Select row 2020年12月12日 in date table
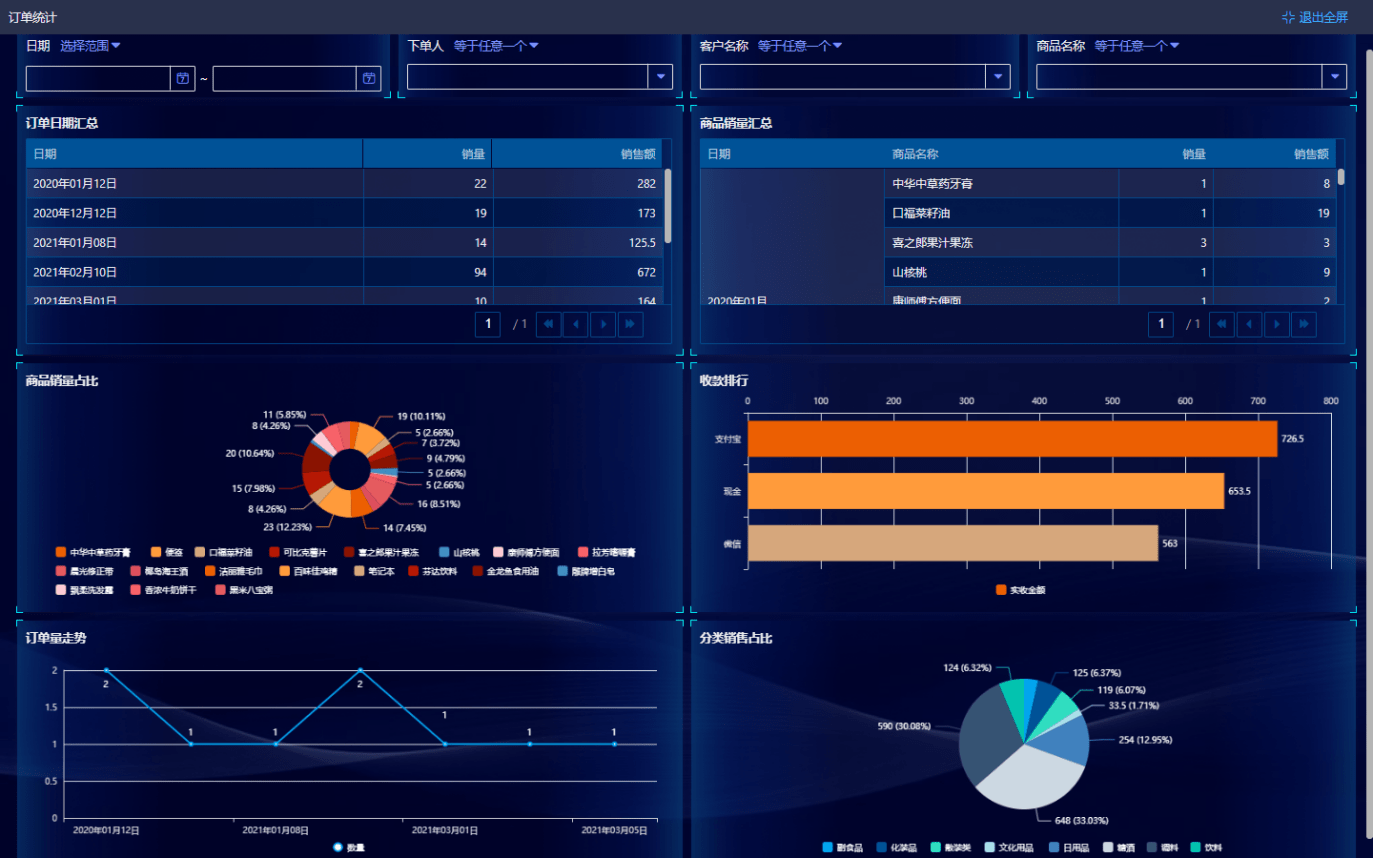Screen dimensions: 1373x858 tap(344, 213)
